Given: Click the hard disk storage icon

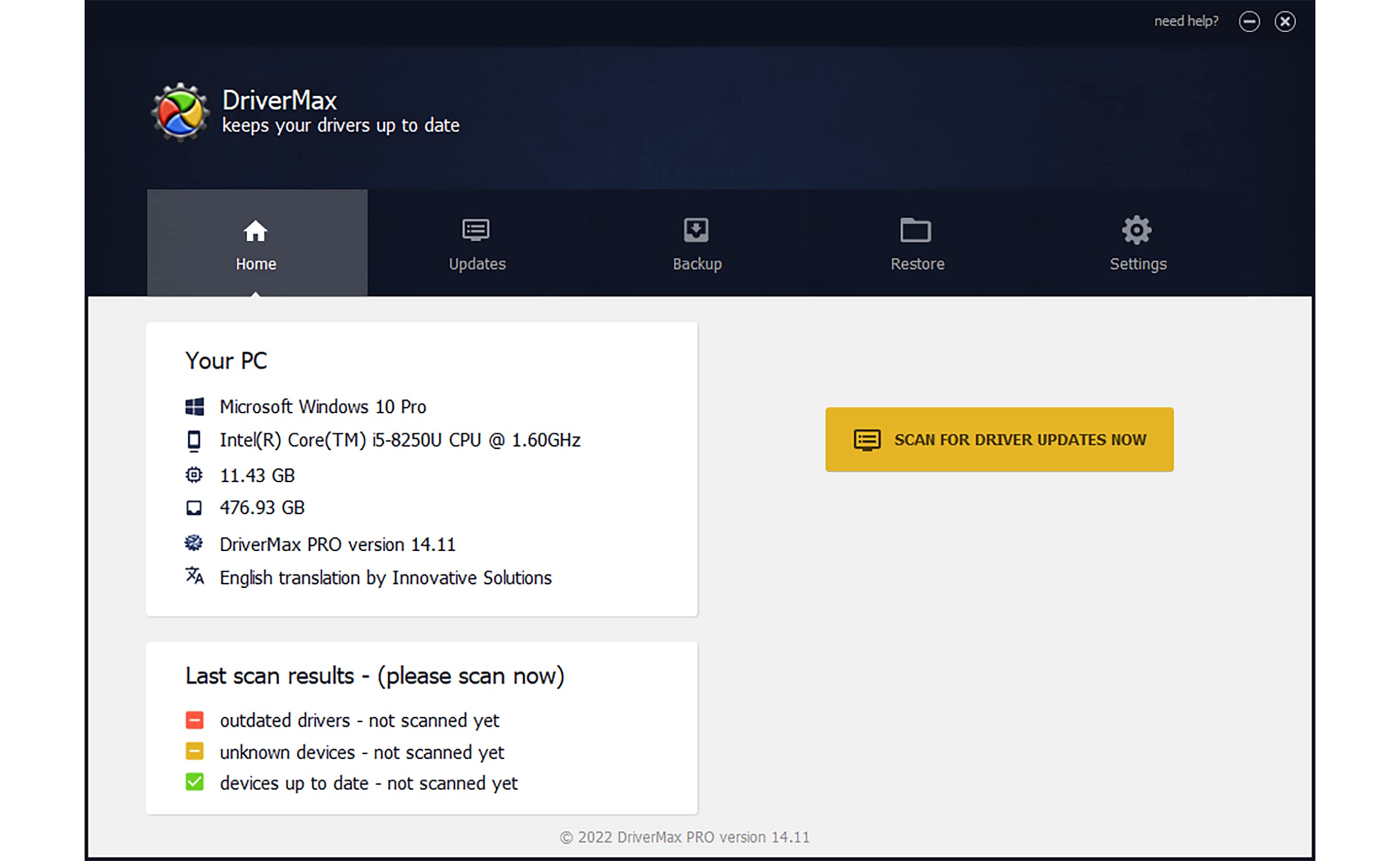Looking at the screenshot, I should click(194, 507).
